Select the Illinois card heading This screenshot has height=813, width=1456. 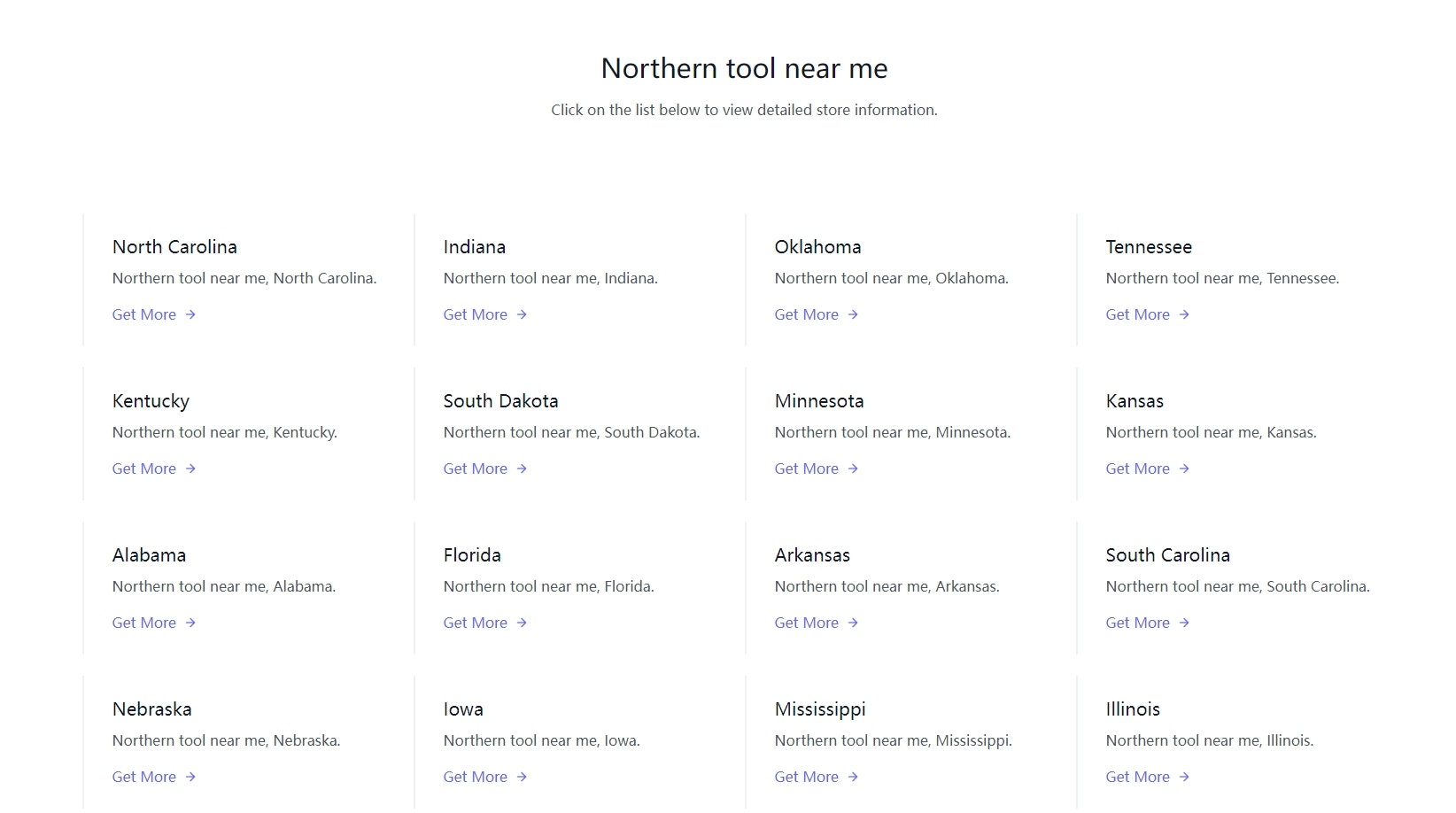point(1133,709)
